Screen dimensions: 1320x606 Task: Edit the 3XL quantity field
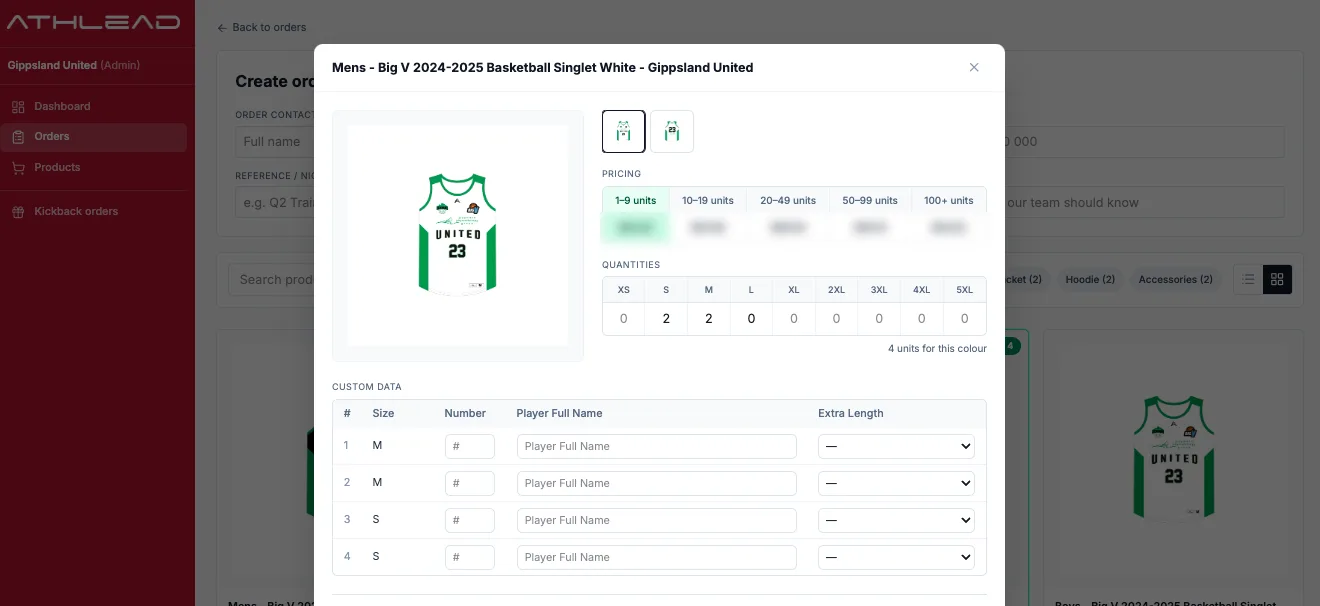[879, 319]
